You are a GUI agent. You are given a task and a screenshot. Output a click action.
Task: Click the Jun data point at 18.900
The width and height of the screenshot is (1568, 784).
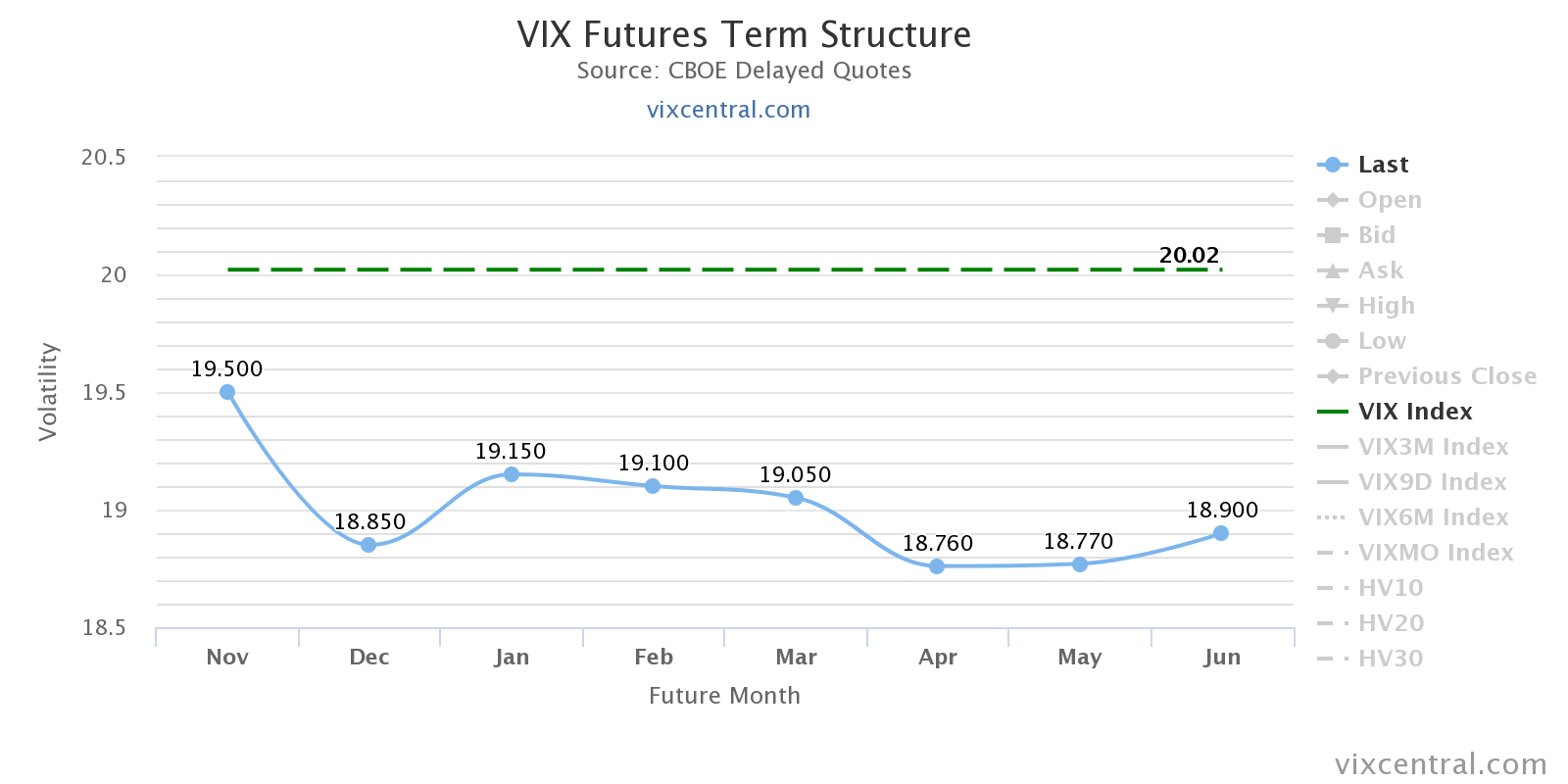point(1221,533)
